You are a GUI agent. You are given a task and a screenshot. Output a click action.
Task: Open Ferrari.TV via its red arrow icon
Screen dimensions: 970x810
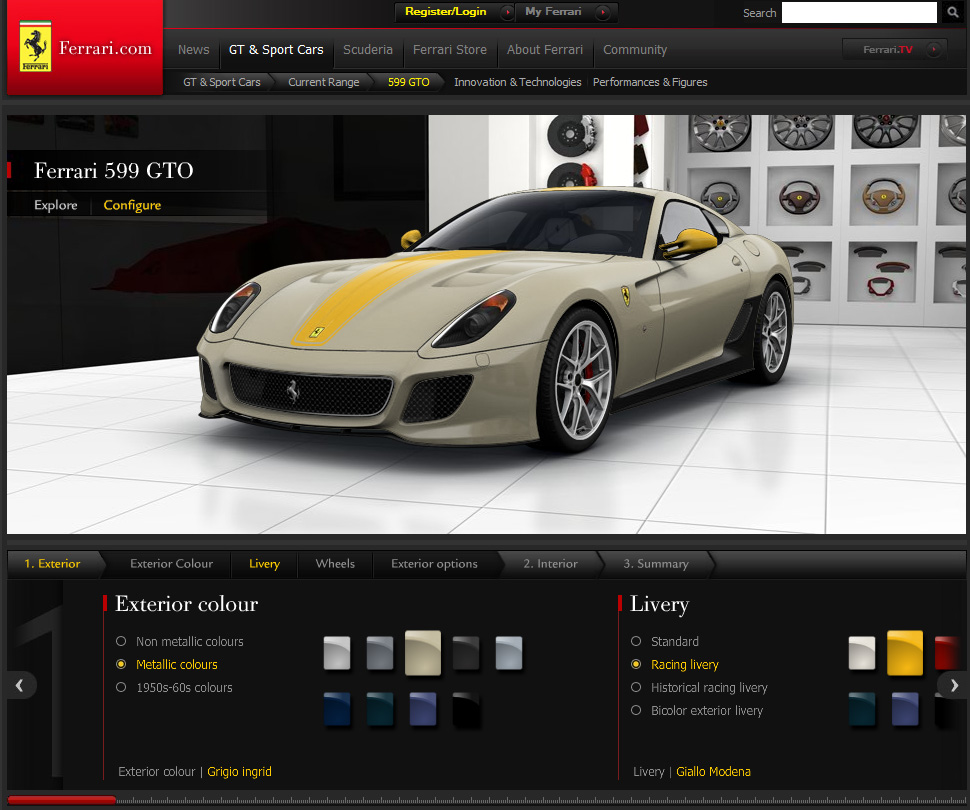933,48
